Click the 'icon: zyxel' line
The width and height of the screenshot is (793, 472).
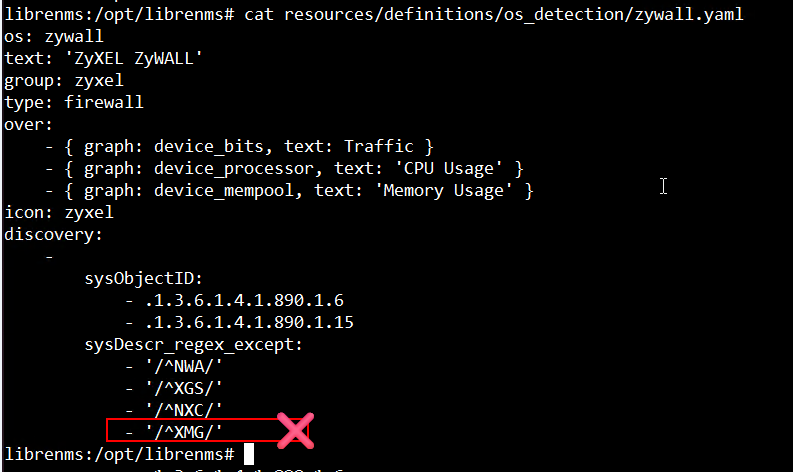coord(59,212)
